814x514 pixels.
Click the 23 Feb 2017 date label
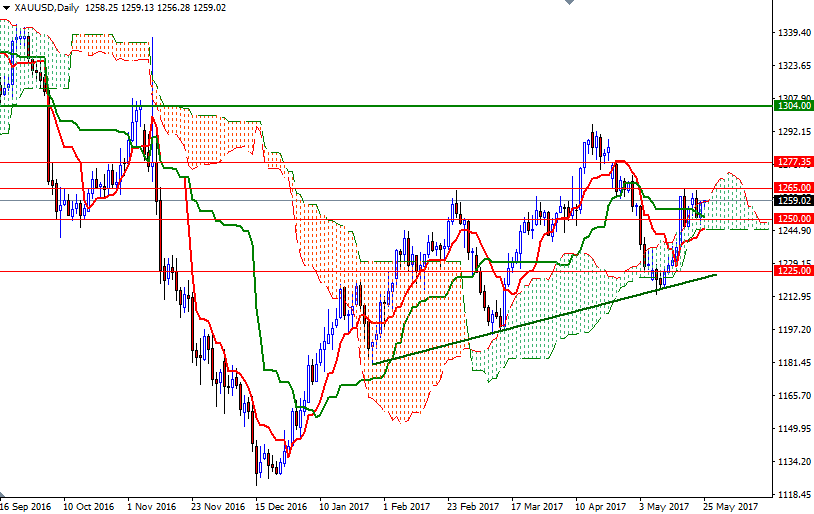(x=472, y=506)
